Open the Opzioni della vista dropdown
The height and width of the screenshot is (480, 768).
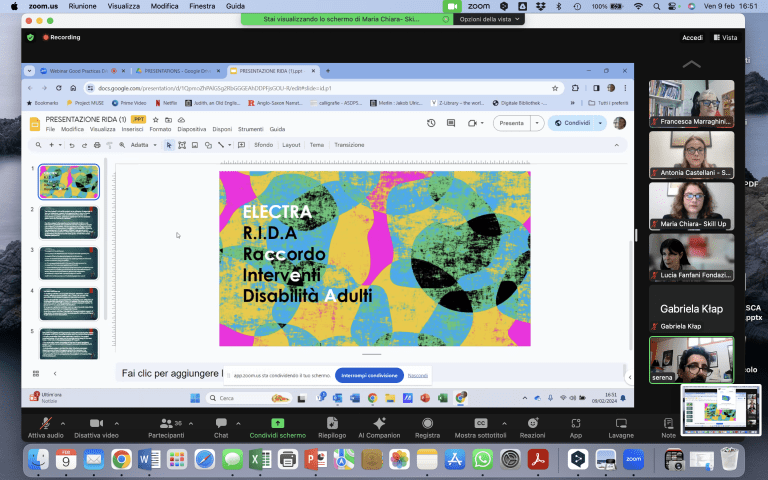(x=489, y=19)
